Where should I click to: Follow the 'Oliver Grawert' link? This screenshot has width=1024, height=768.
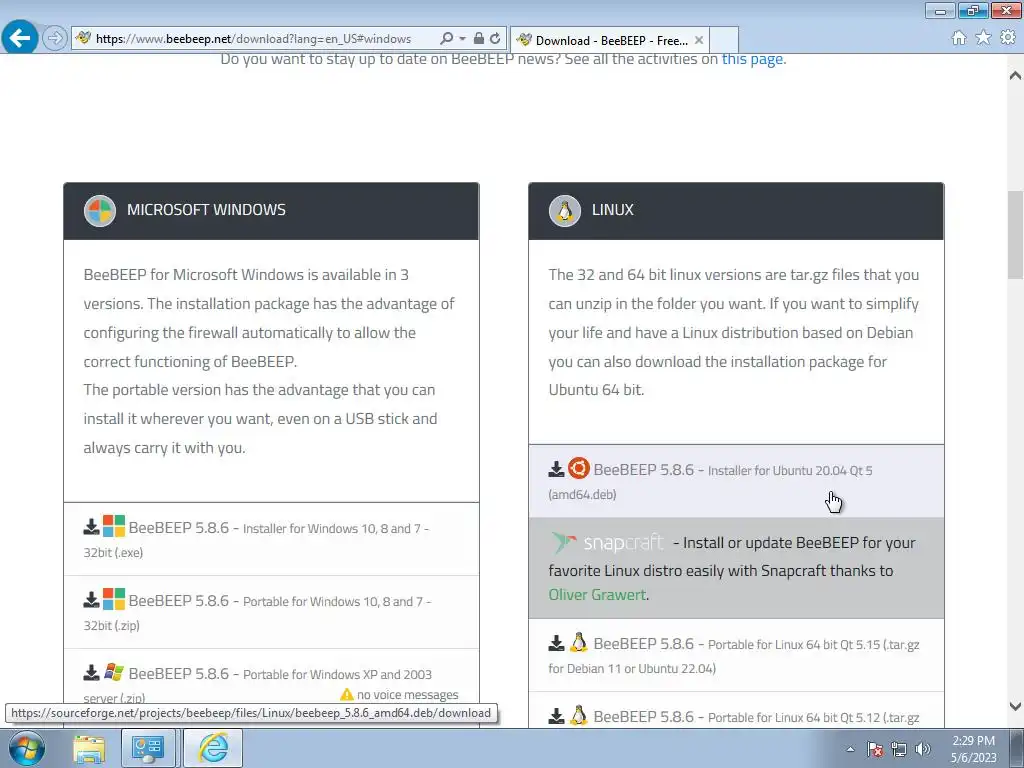pos(597,595)
